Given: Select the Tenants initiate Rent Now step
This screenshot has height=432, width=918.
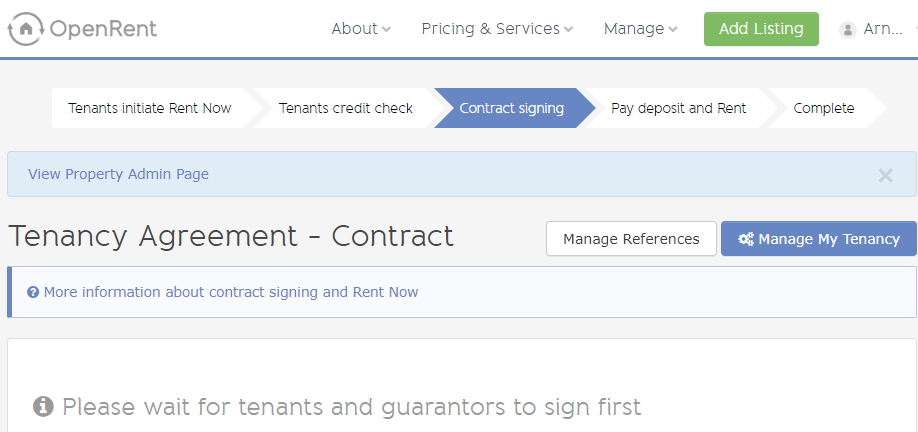Looking at the screenshot, I should 150,108.
